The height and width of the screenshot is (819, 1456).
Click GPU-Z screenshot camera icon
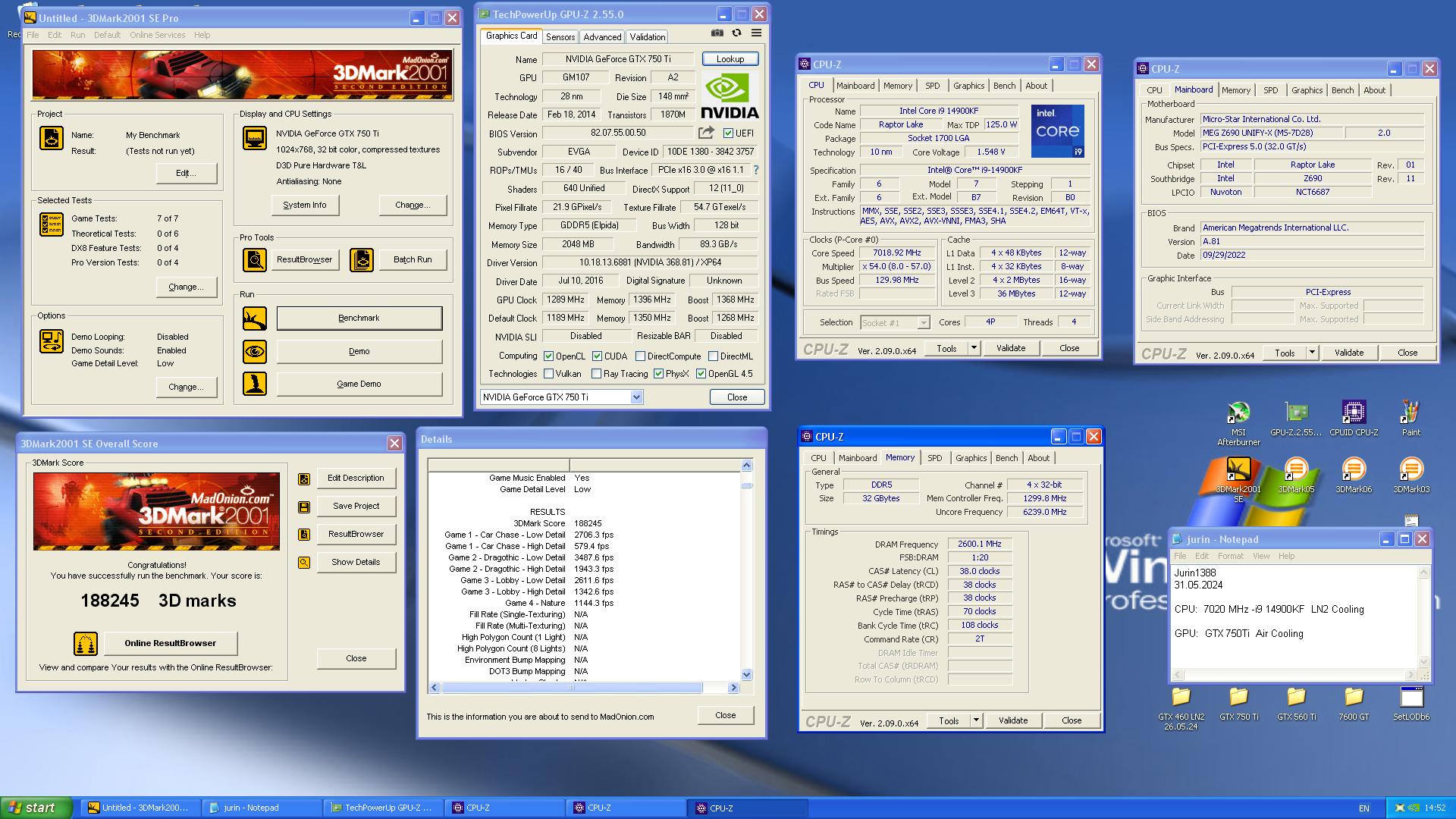pyautogui.click(x=717, y=33)
